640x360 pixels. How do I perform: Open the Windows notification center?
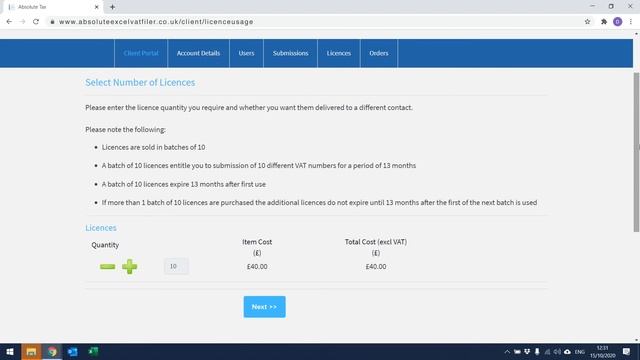pyautogui.click(x=627, y=351)
